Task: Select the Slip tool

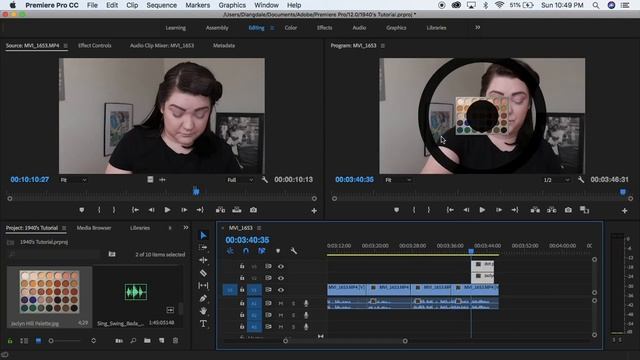Action: pos(203,285)
